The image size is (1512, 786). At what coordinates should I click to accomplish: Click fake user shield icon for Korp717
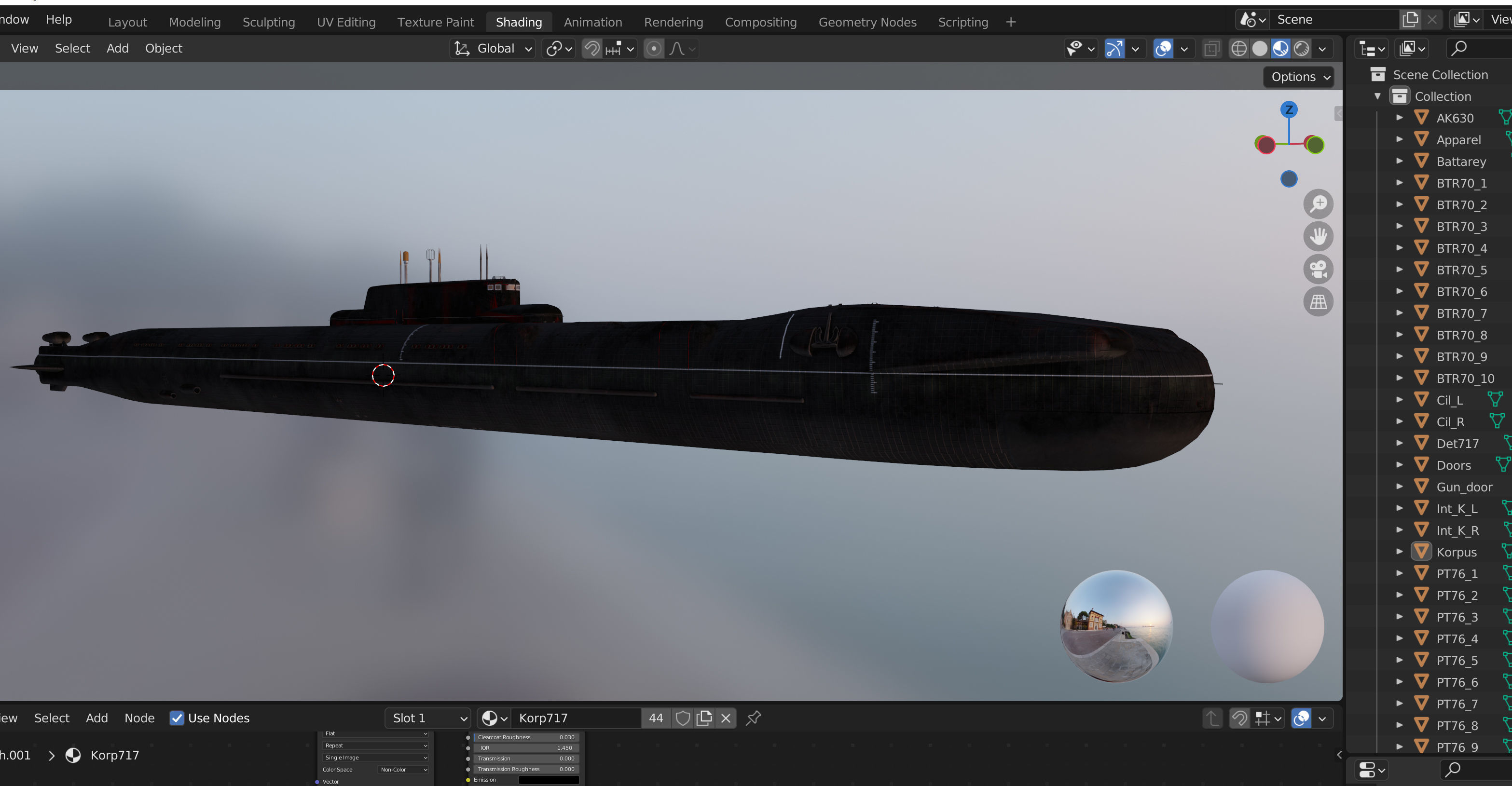tap(682, 718)
